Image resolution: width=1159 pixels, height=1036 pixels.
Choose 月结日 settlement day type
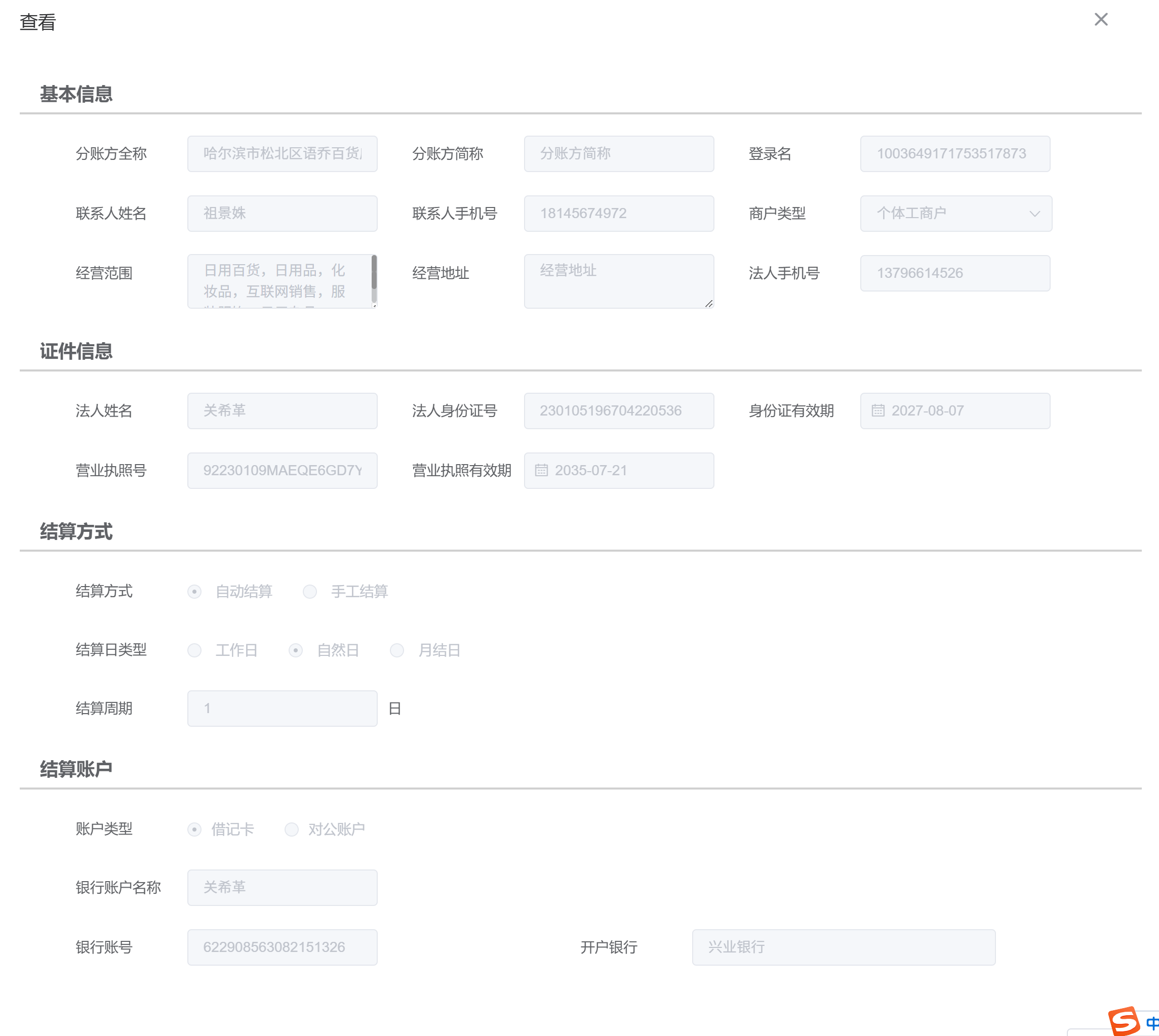tap(397, 650)
